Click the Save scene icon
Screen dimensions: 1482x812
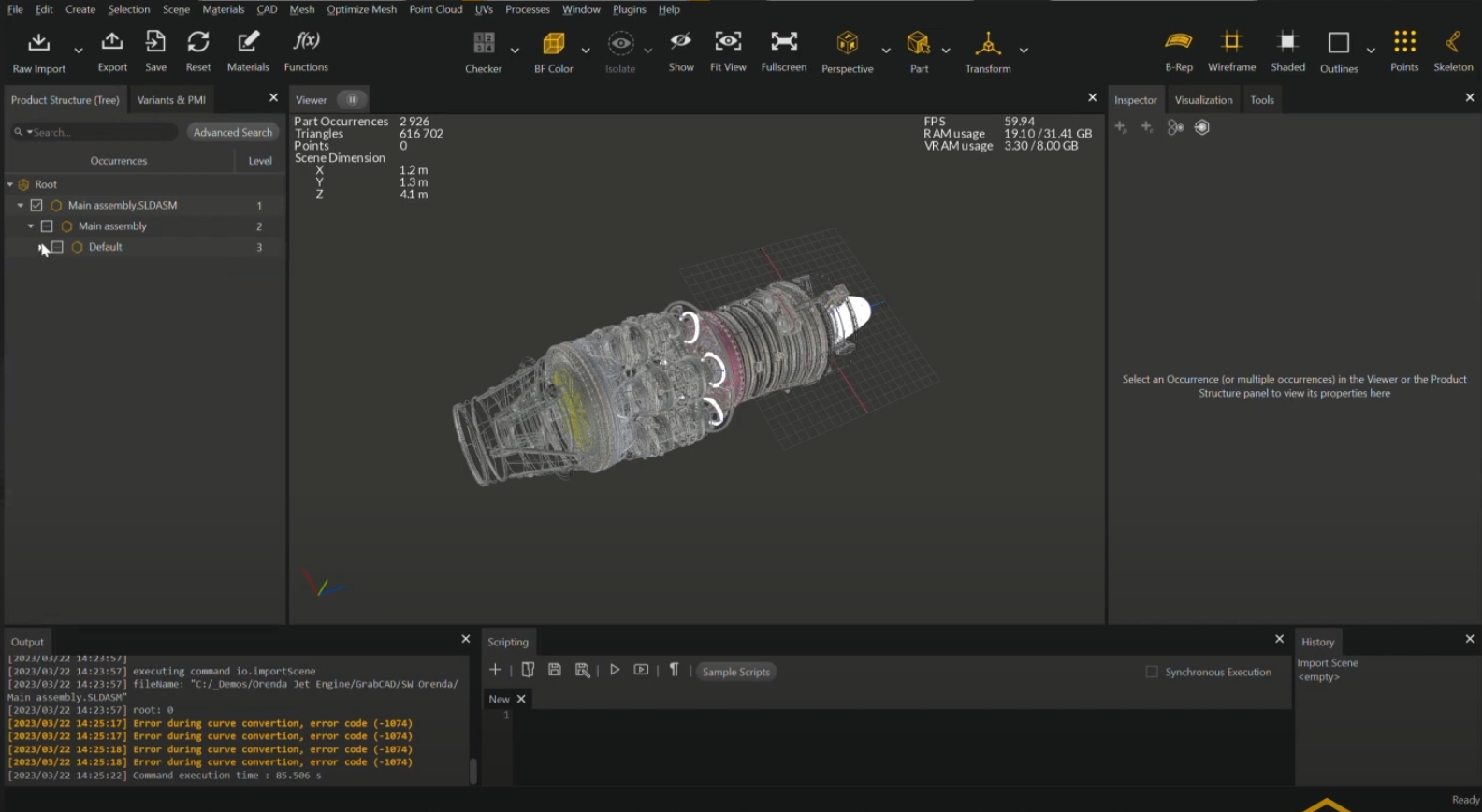click(155, 42)
